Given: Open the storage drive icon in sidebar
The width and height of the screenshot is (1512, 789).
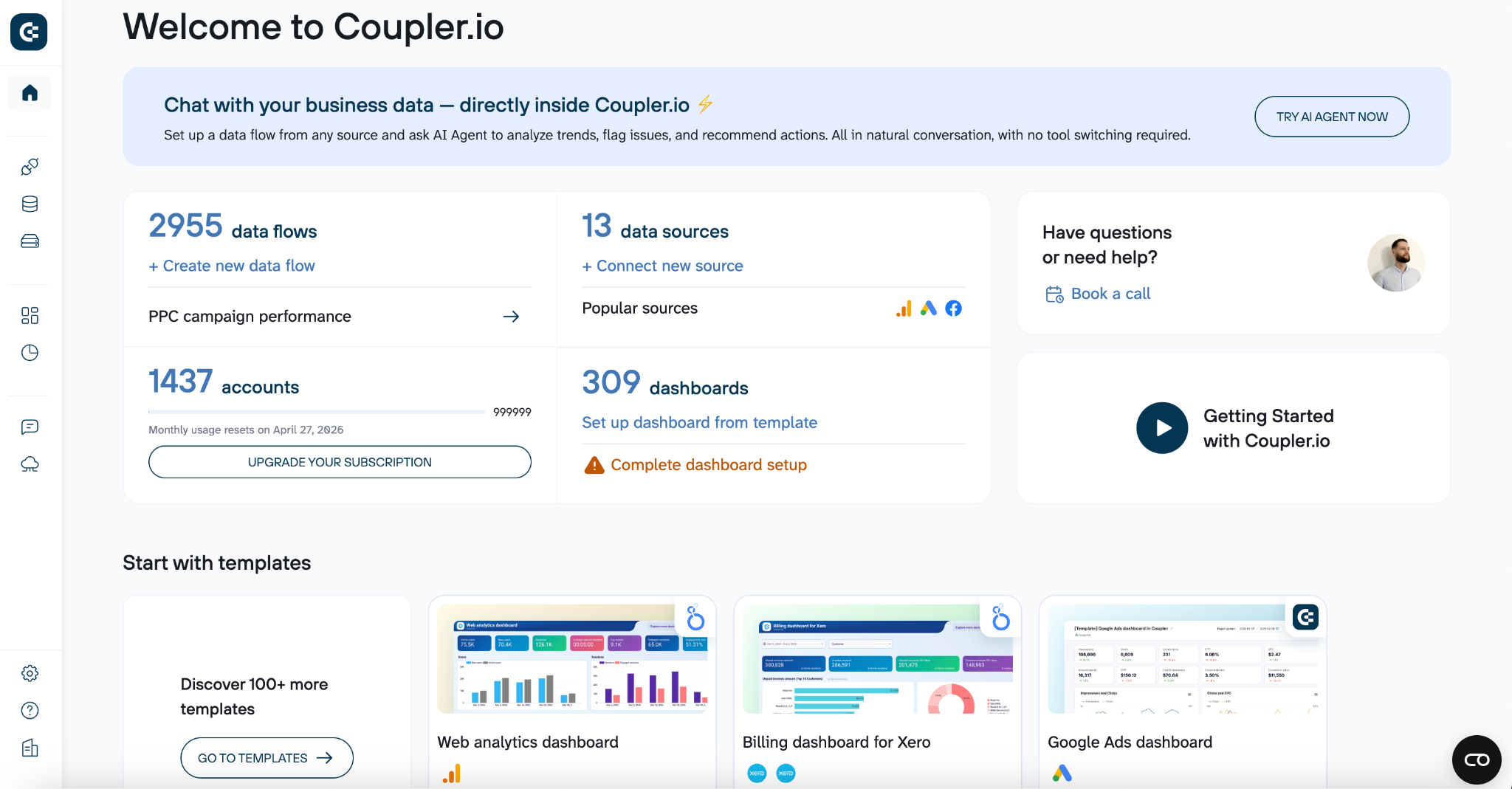Looking at the screenshot, I should (x=30, y=241).
